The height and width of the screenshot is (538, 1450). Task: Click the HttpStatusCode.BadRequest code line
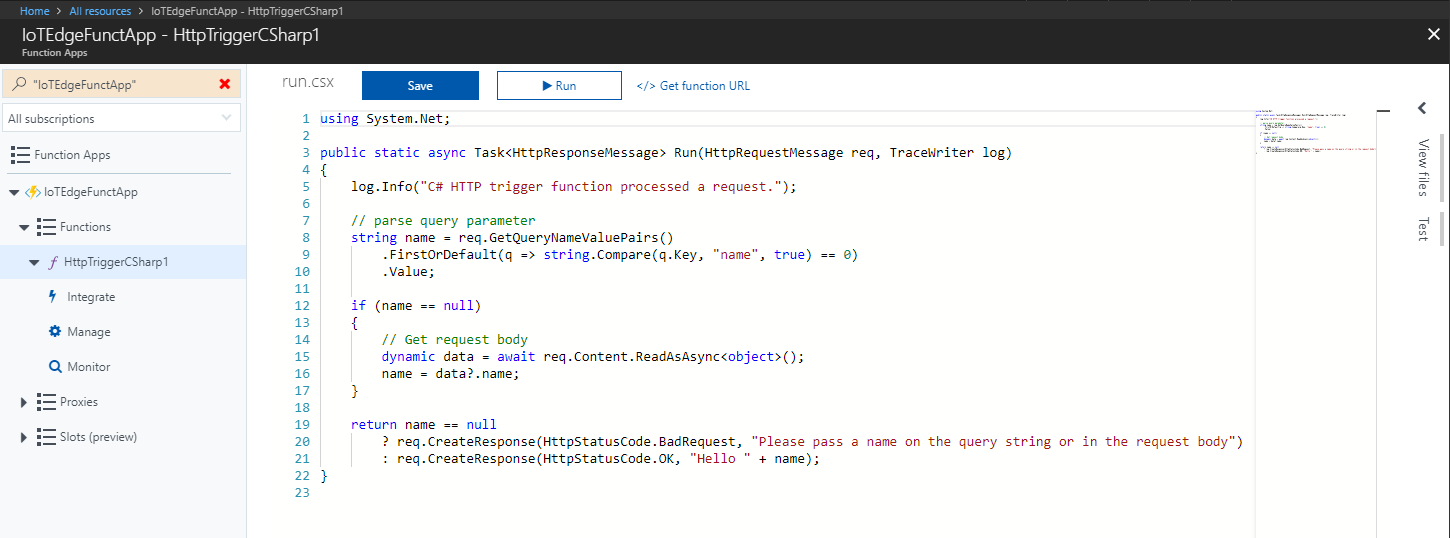click(x=812, y=442)
